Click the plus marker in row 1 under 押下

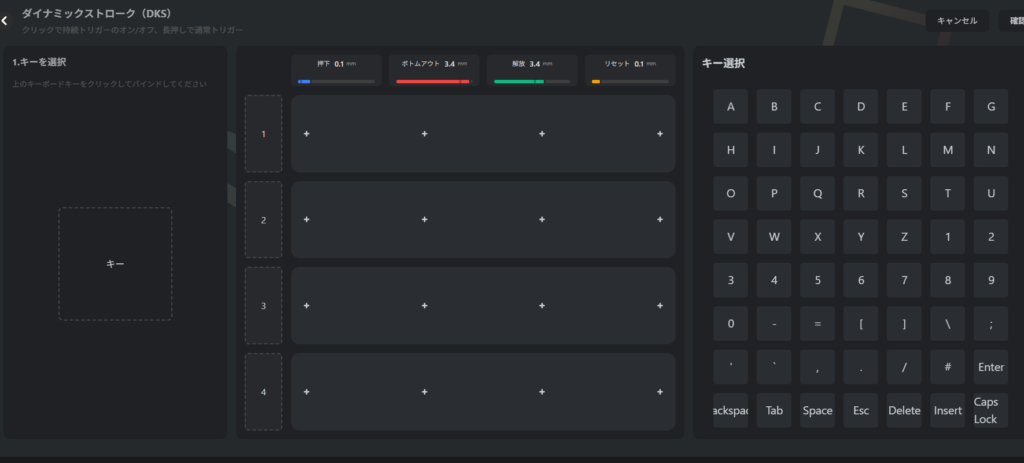(307, 134)
